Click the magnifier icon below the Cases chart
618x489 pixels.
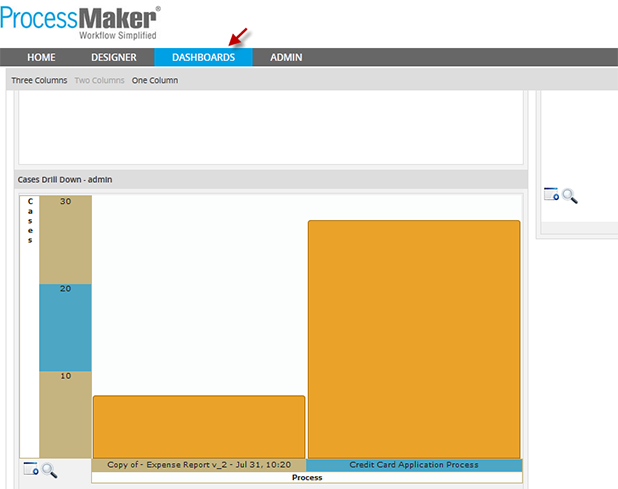click(49, 469)
